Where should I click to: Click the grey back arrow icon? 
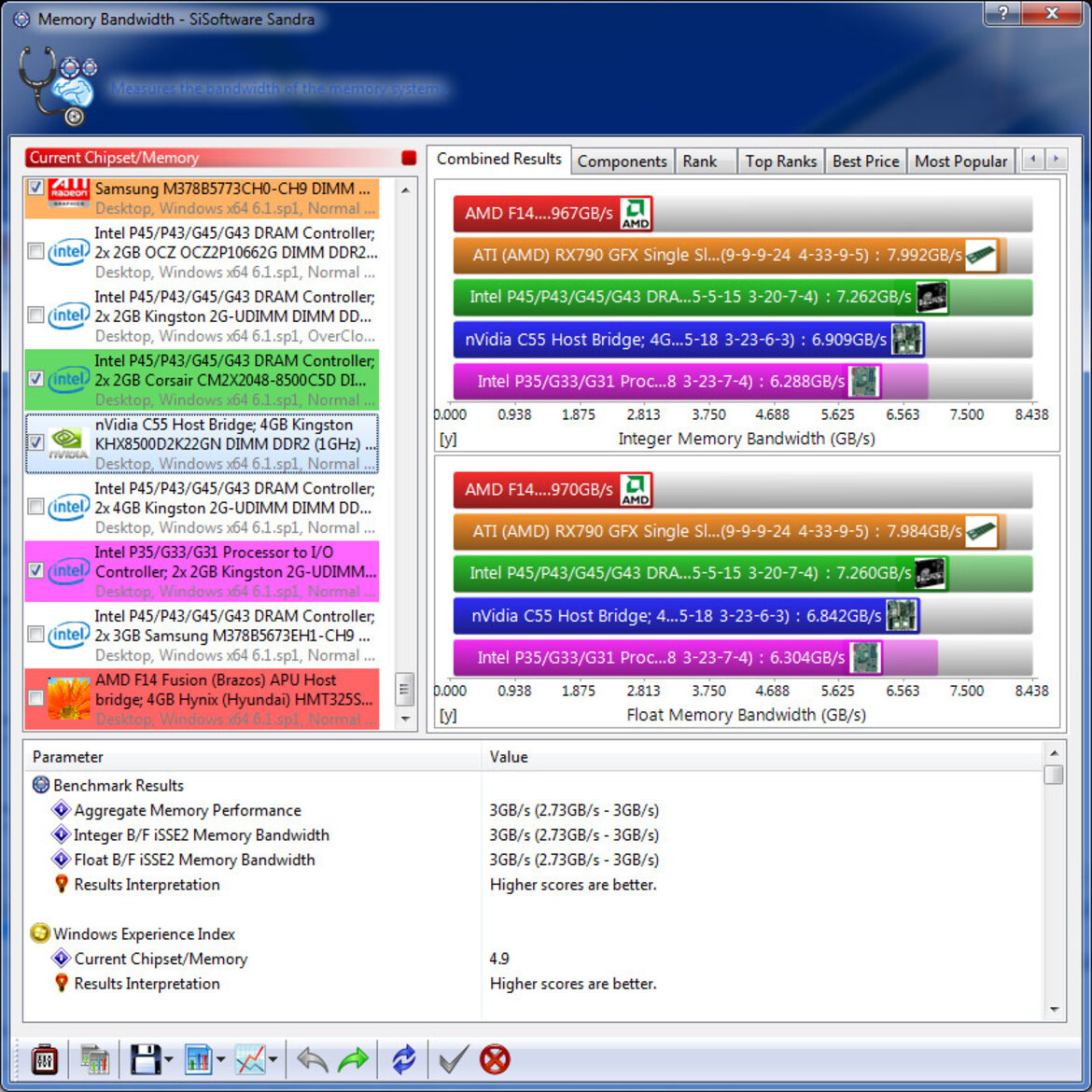tap(312, 1059)
